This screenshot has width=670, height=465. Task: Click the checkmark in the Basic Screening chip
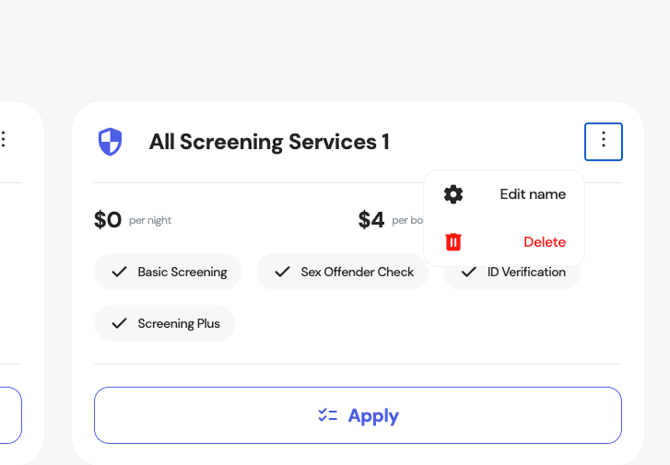119,272
